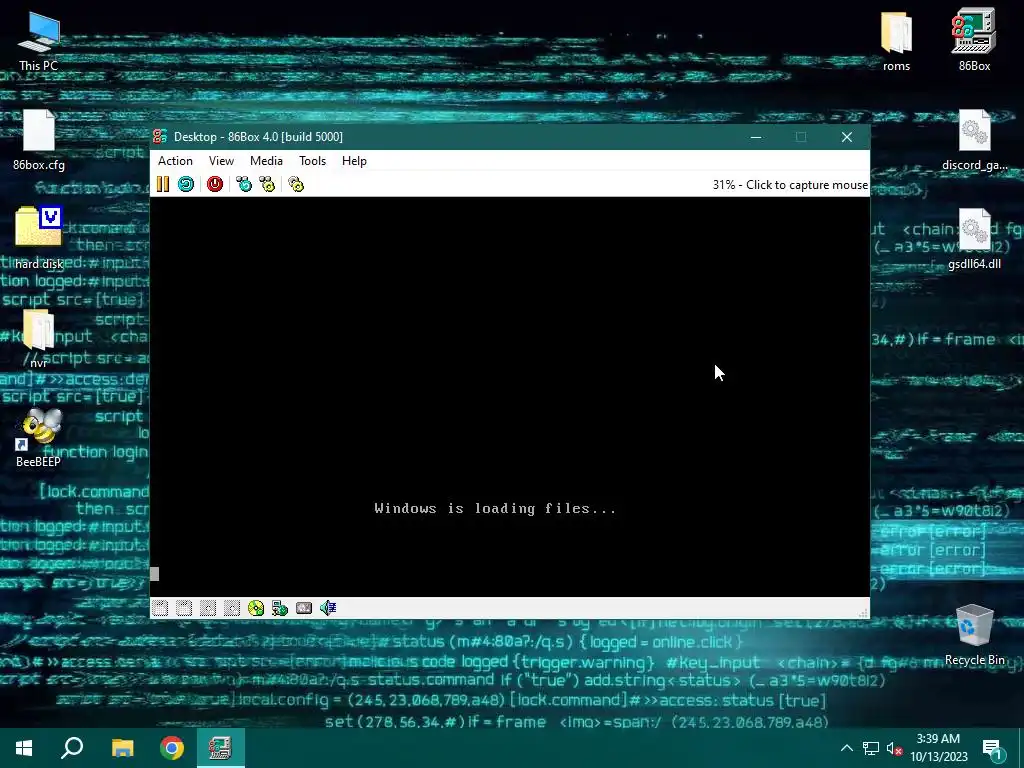Image resolution: width=1024 pixels, height=768 pixels.
Task: Open File Explorer from the taskbar
Action: point(122,748)
